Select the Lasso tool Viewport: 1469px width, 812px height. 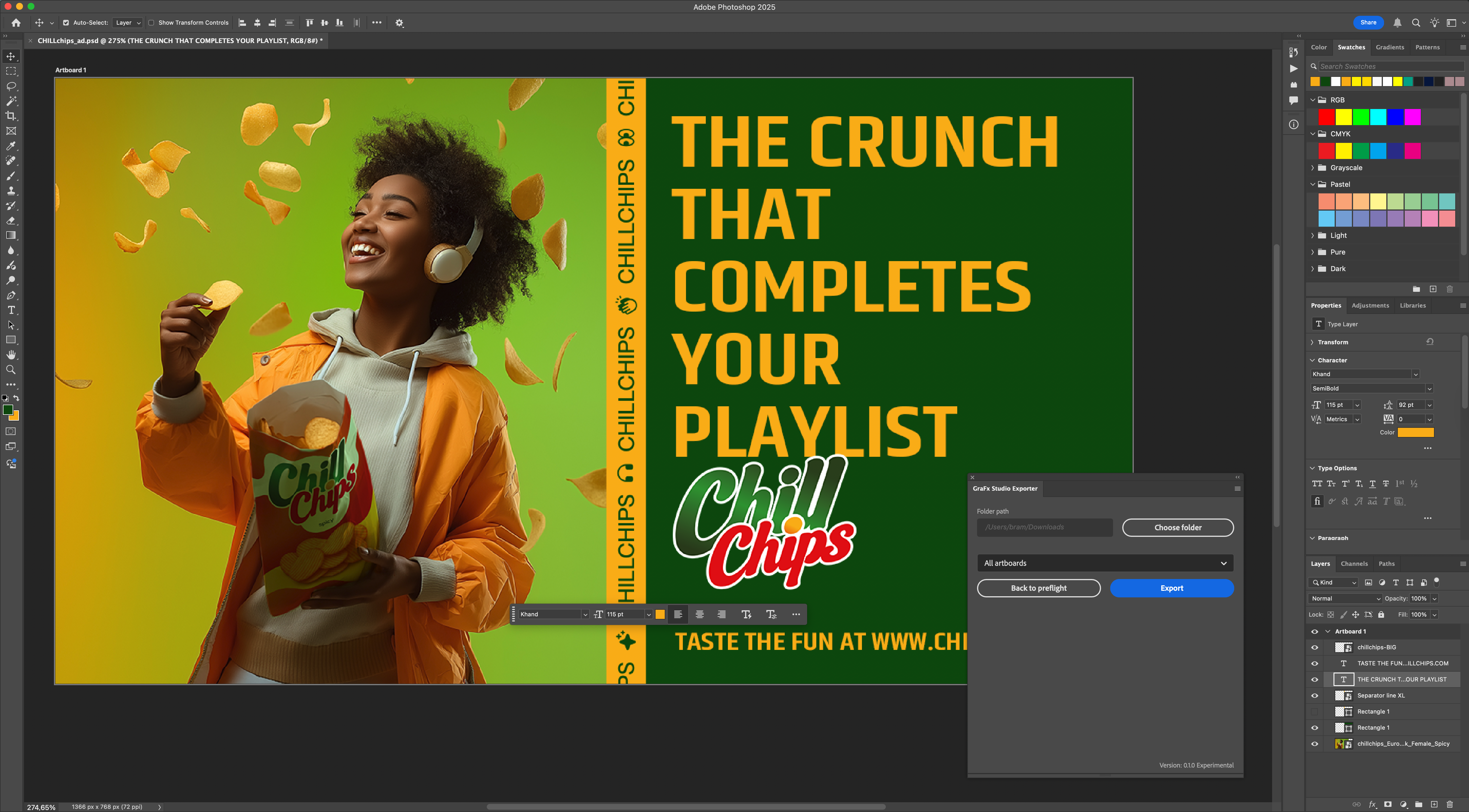11,86
